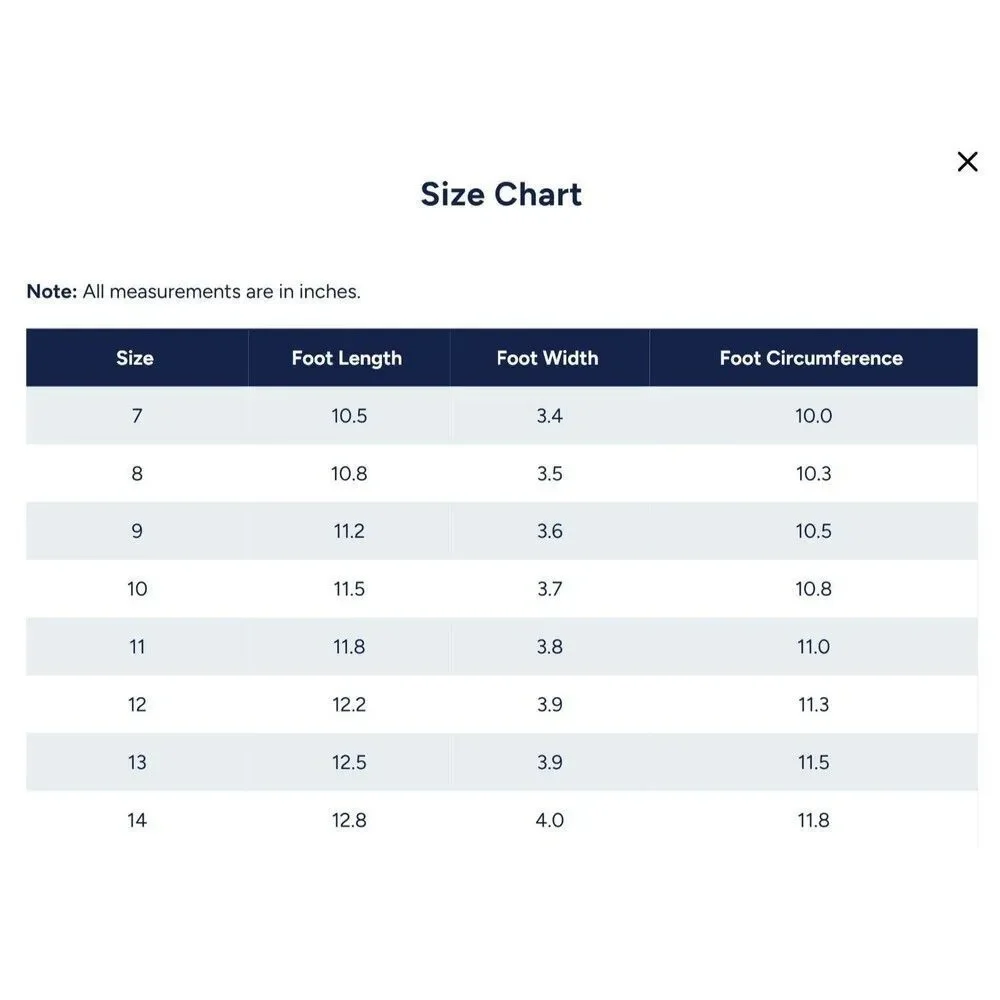Click the Size column header
Image resolution: width=1000 pixels, height=1000 pixels.
pyautogui.click(x=136, y=357)
